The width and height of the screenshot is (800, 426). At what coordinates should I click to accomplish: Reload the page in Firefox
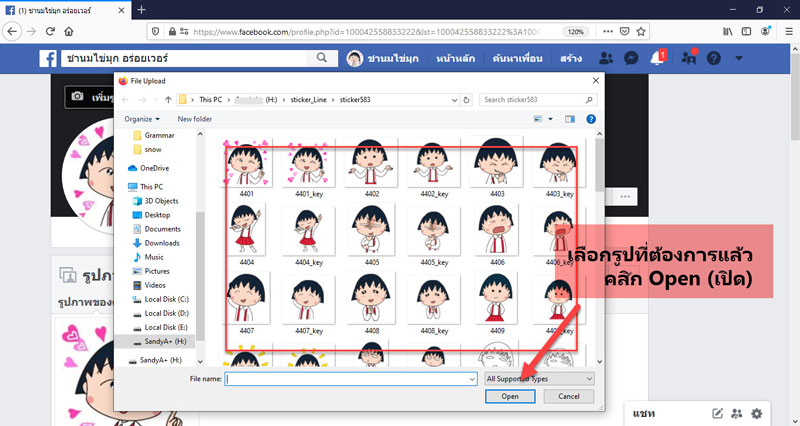tap(50, 32)
